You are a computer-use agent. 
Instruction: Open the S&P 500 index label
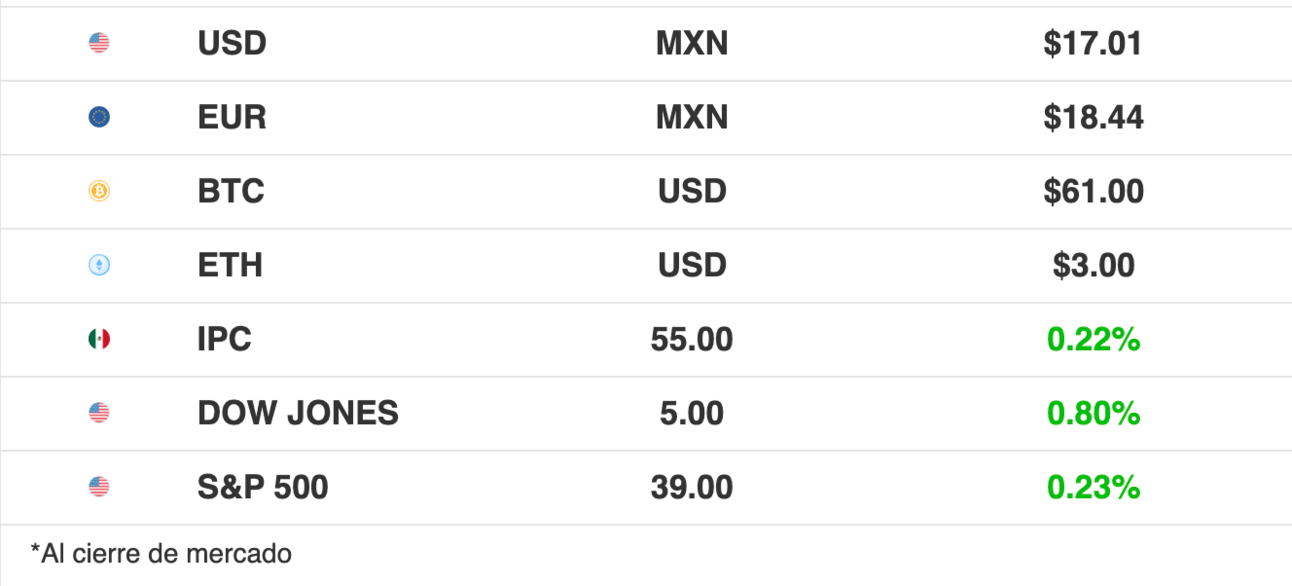pyautogui.click(x=263, y=488)
